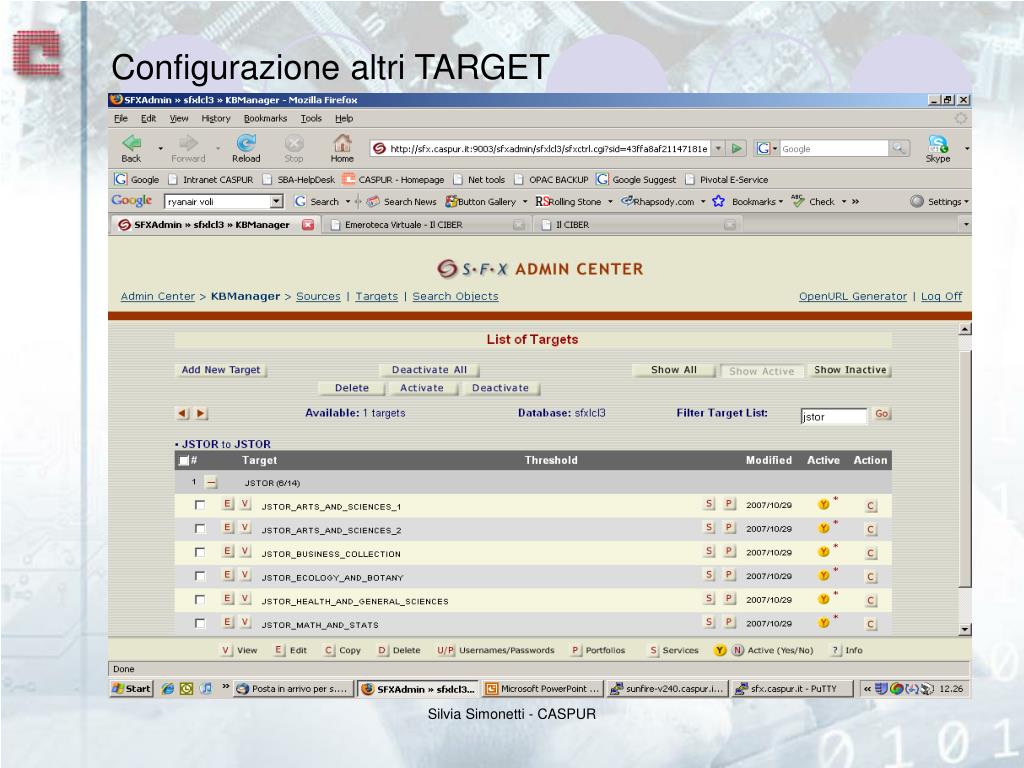Click next page right arrow in target list
1024x768 pixels.
pos(201,413)
